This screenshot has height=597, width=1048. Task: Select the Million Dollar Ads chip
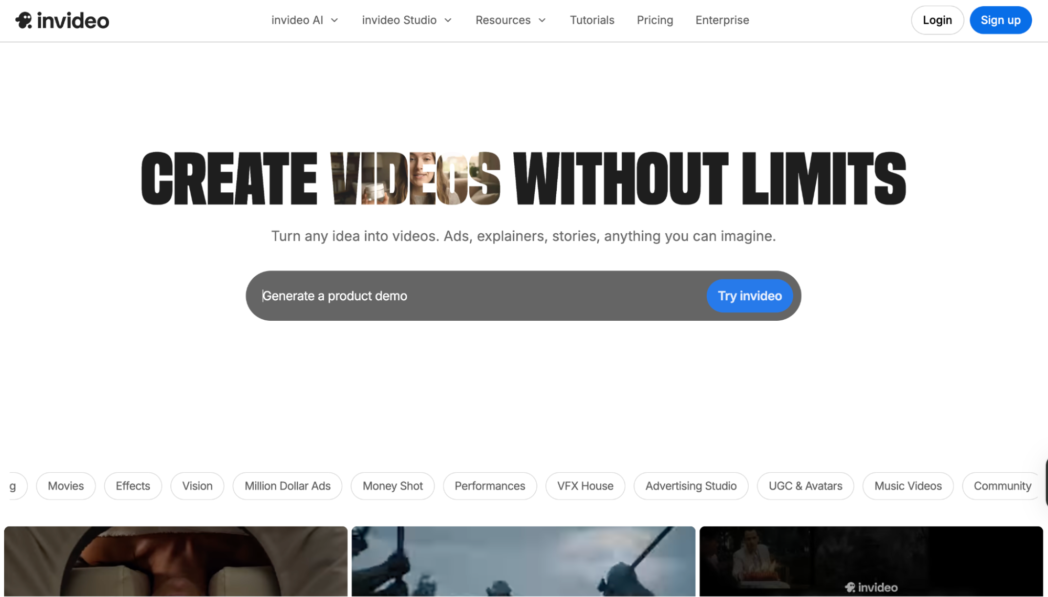287,486
